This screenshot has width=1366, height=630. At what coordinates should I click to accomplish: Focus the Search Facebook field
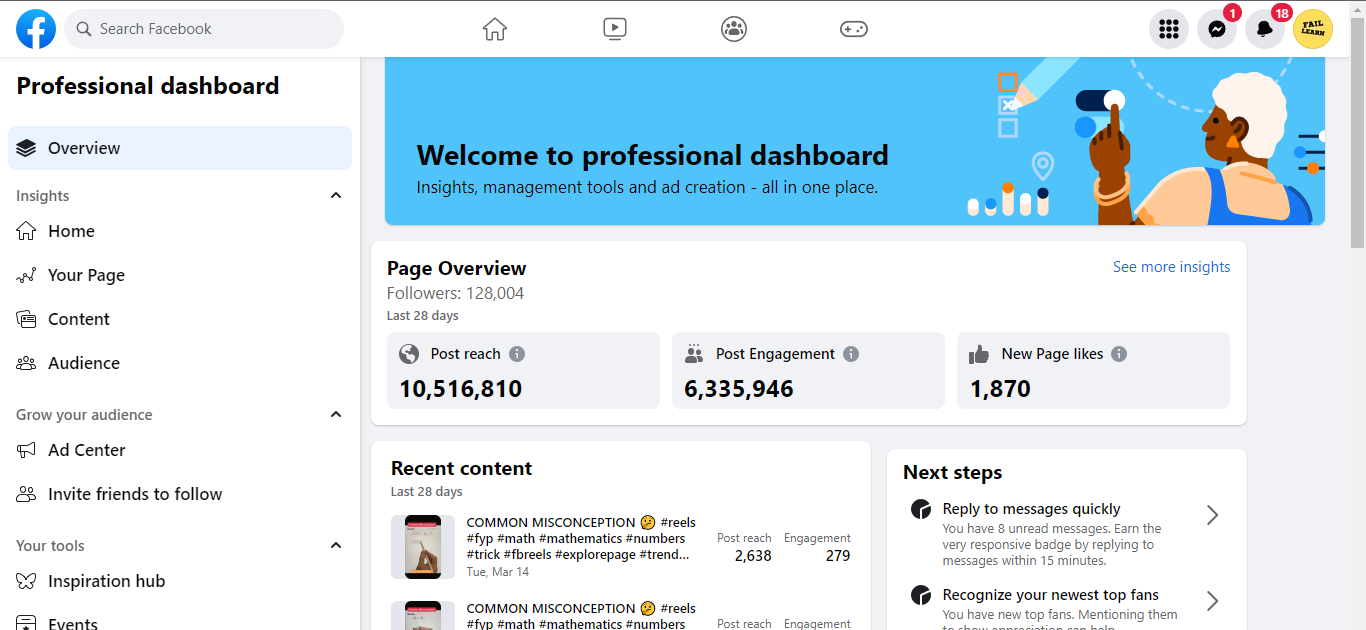click(204, 29)
